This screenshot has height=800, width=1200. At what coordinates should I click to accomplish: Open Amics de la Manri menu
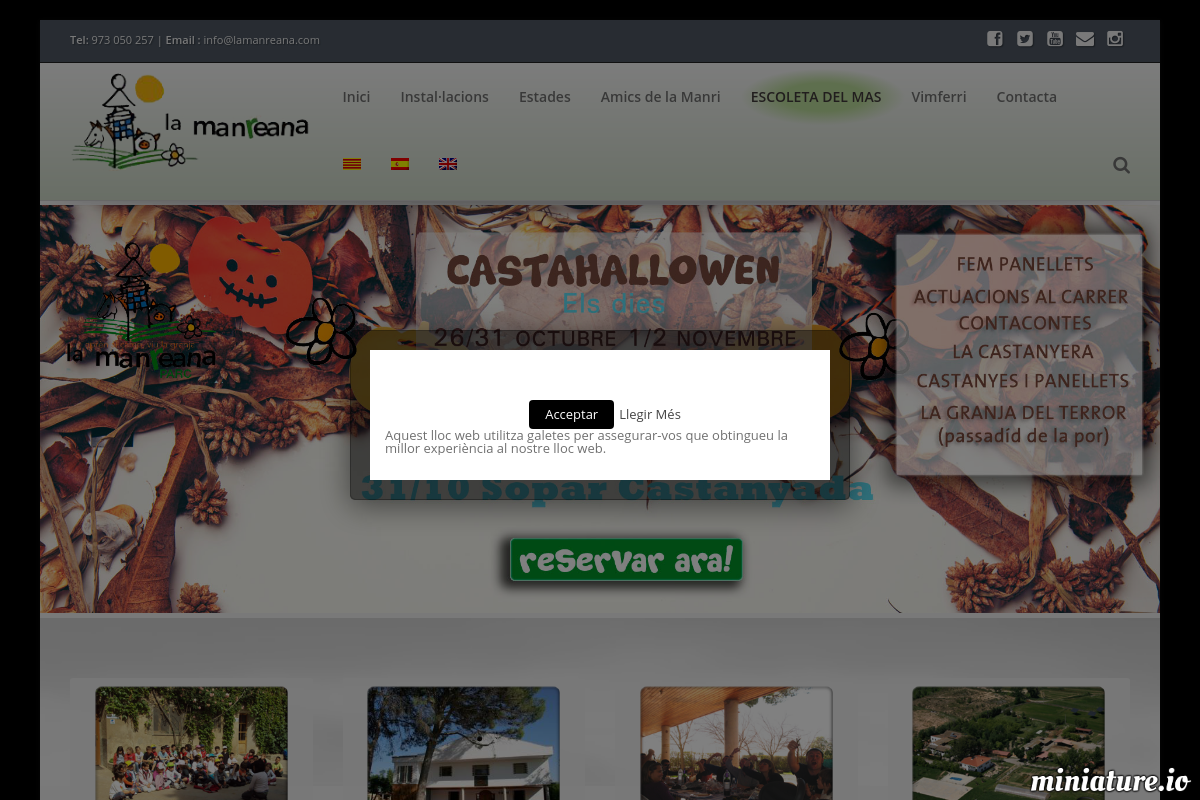660,97
